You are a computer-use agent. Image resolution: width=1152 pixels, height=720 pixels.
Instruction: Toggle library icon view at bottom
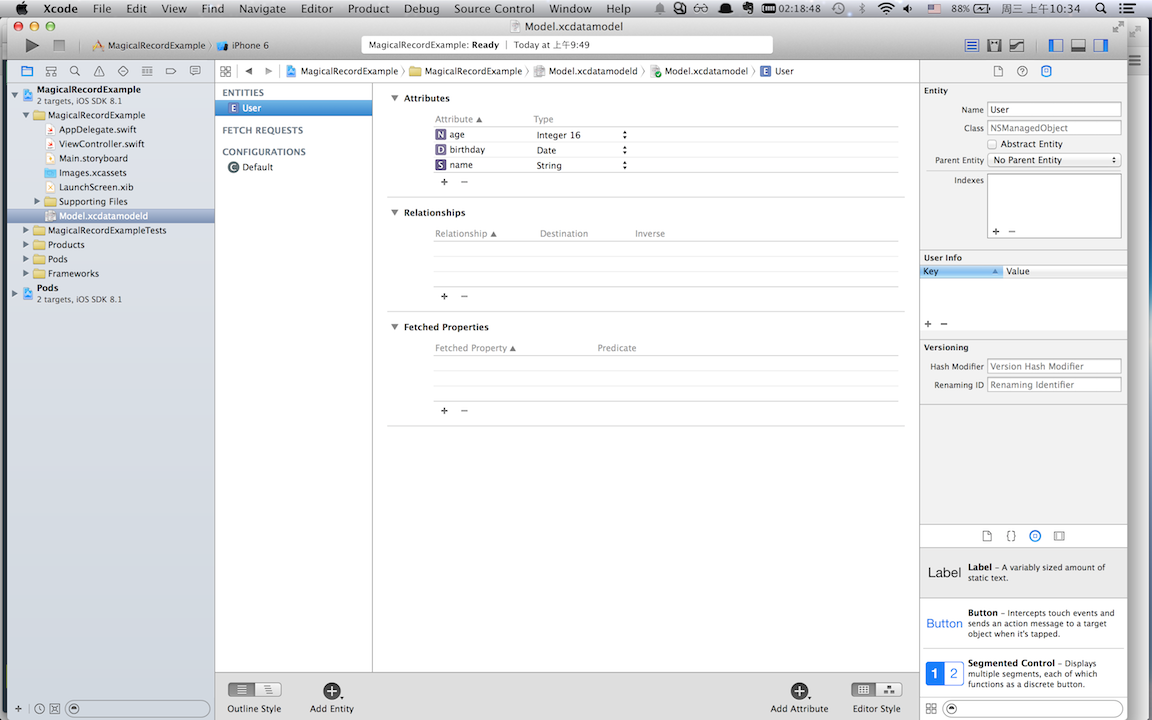tap(931, 709)
